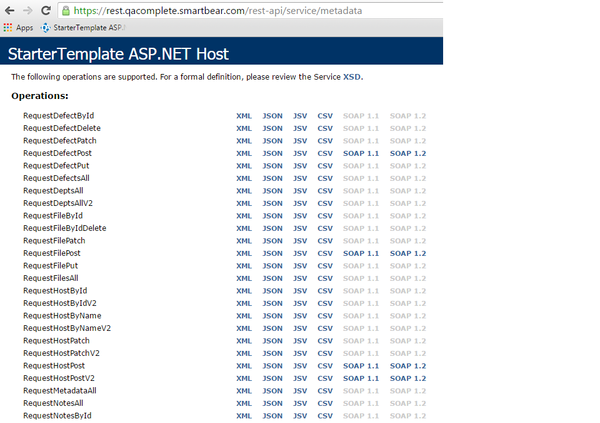Open JSON link for RequestHostPatchV2
600x423 pixels.
point(272,354)
